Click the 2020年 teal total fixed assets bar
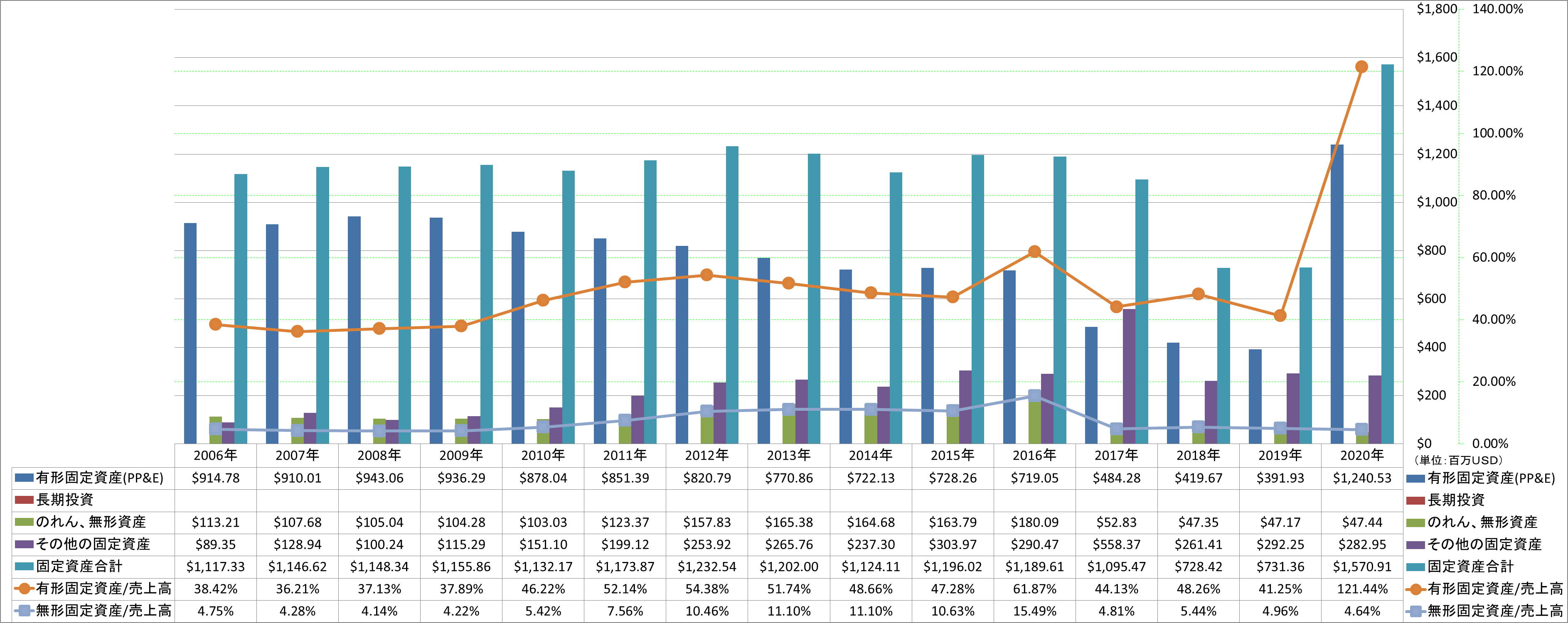Viewport: 1568px width, 623px height. [x=1387, y=254]
